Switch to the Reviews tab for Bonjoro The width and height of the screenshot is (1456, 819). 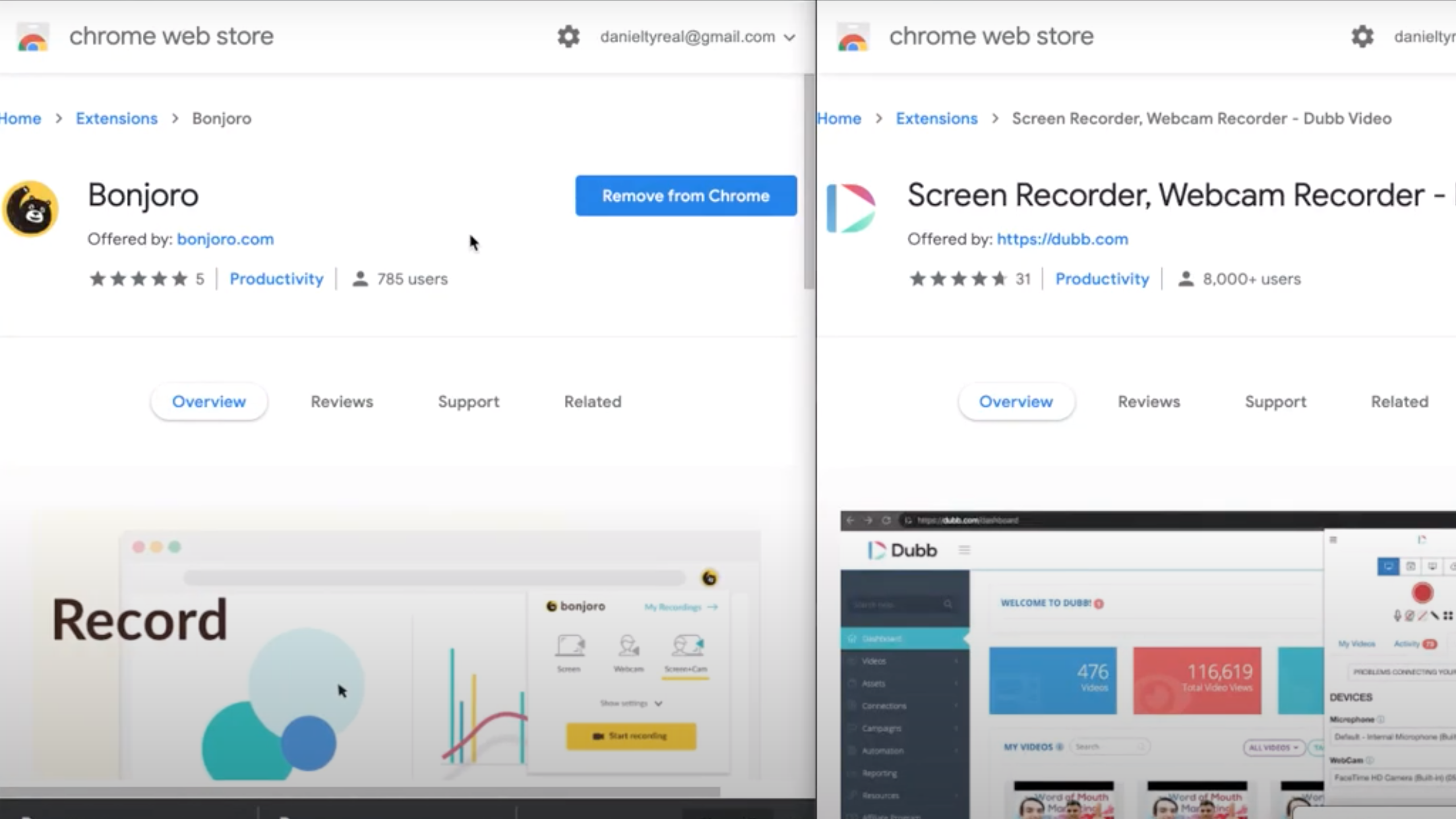click(342, 402)
